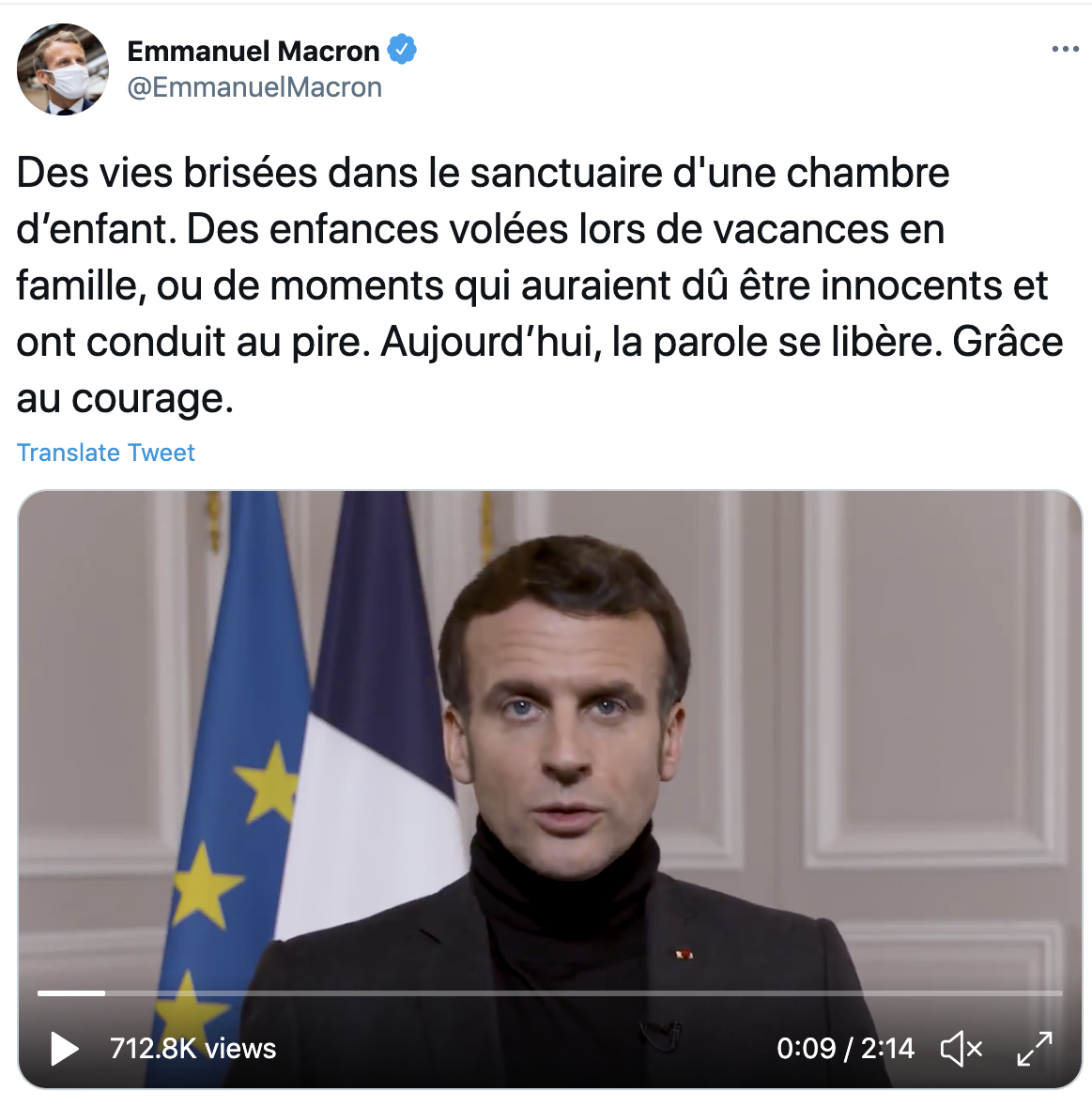Seek to the middle of the video progress bar
Viewport: 1092px width, 1107px height.
click(x=550, y=992)
